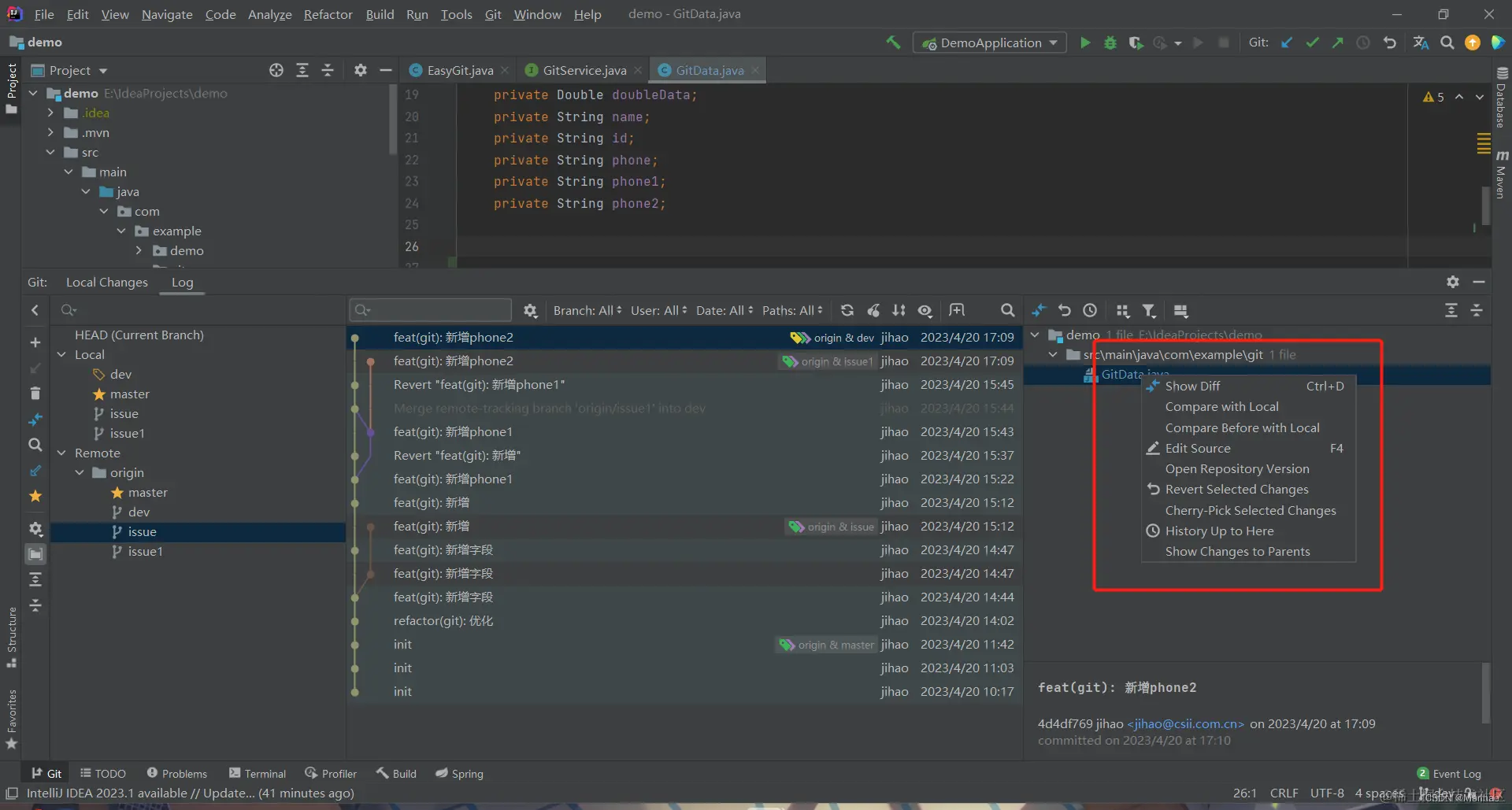Viewport: 1512px width, 810px height.
Task: Toggle IntelliSort in the log toolbar
Action: click(899, 311)
